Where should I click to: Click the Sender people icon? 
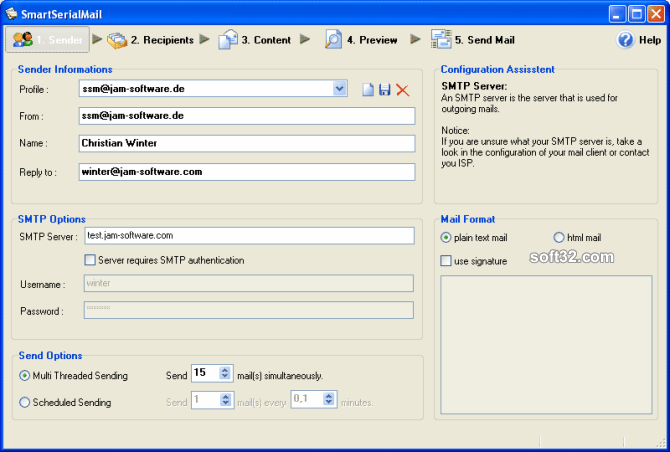[23, 40]
